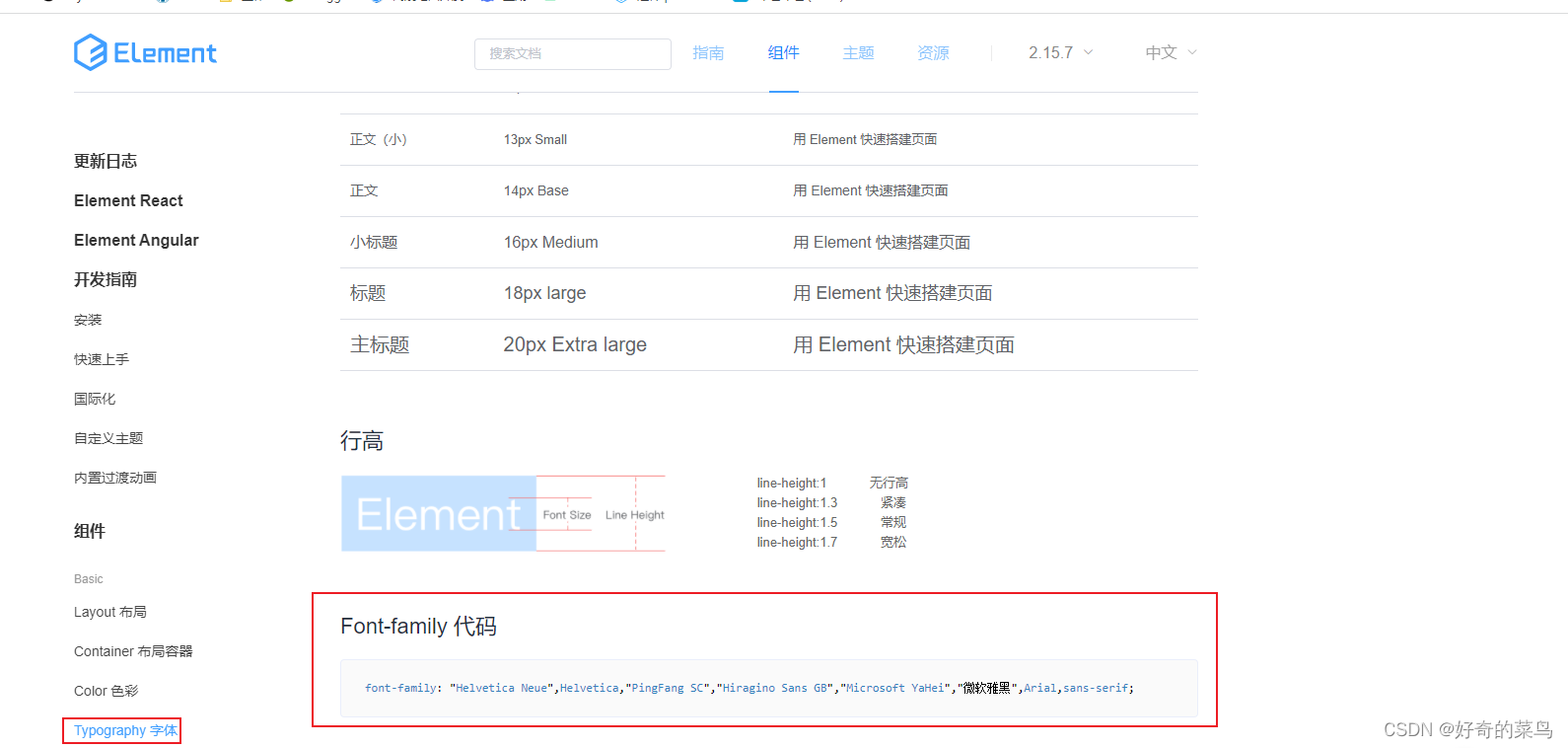Open the 主题 nav tab
The image size is (1568, 748).
[859, 53]
